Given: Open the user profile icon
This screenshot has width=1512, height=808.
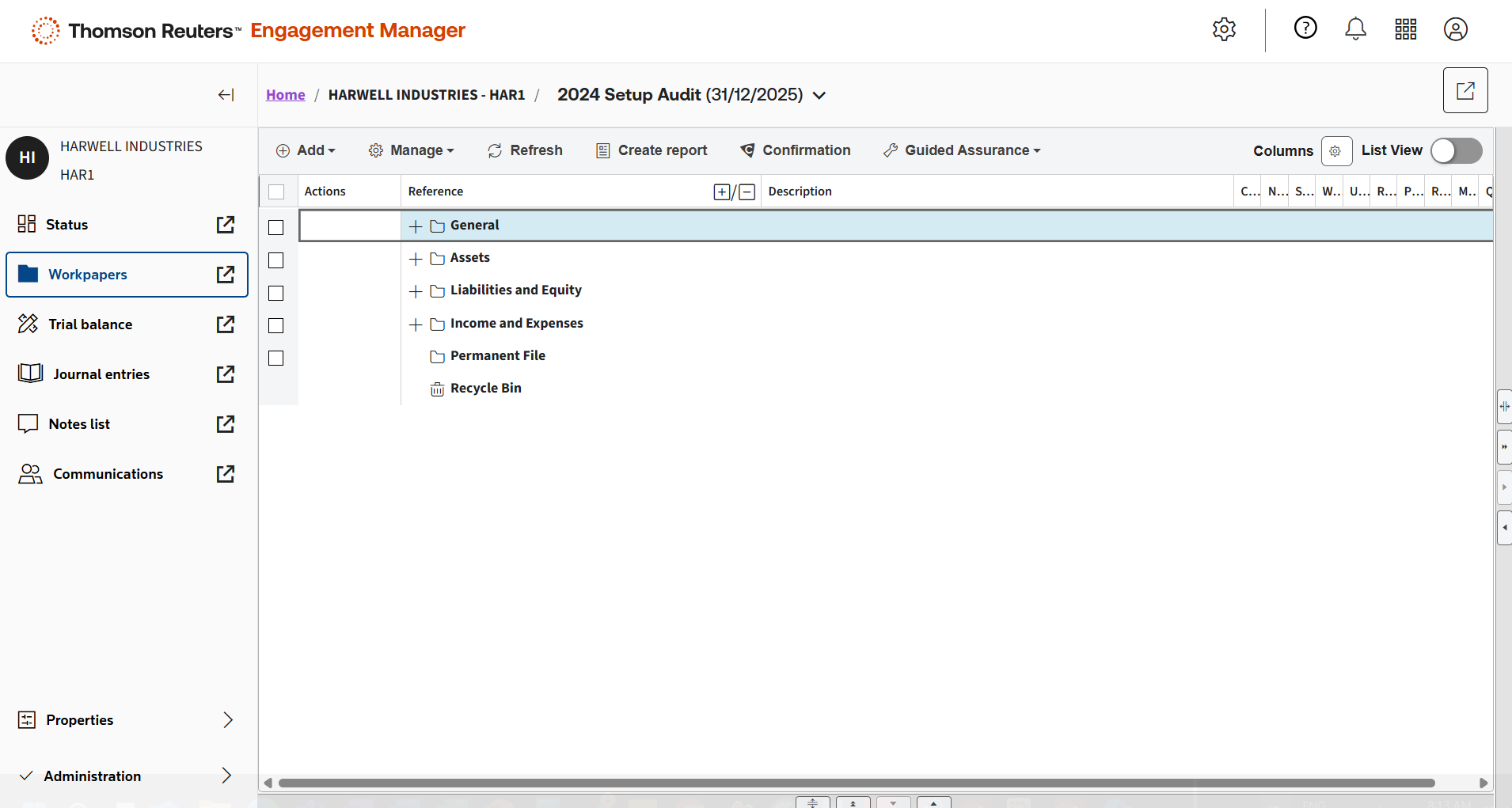Looking at the screenshot, I should (x=1455, y=29).
